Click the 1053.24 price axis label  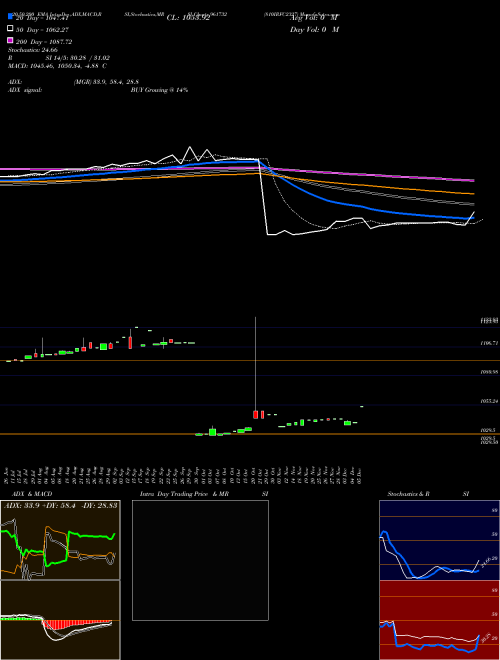coord(489,402)
